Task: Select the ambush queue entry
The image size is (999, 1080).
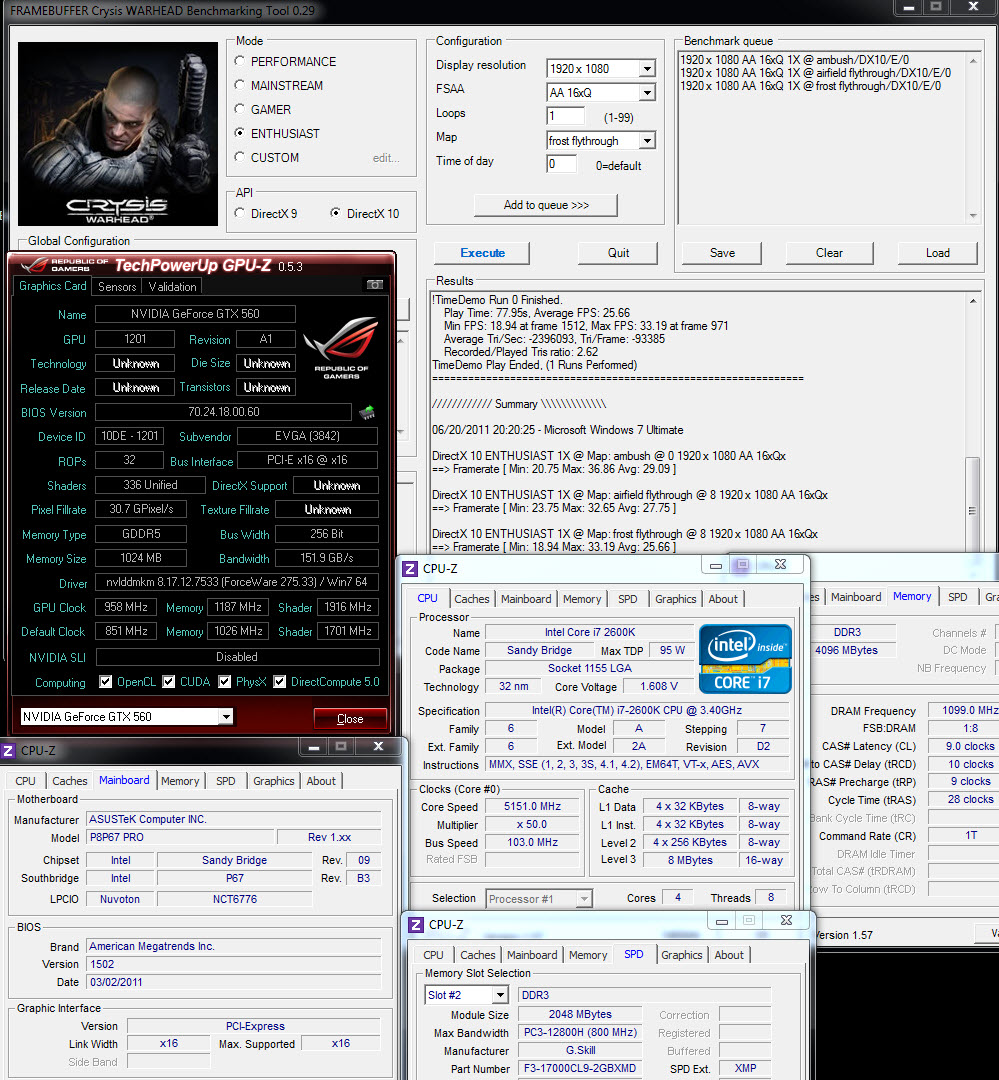Action: coord(794,60)
